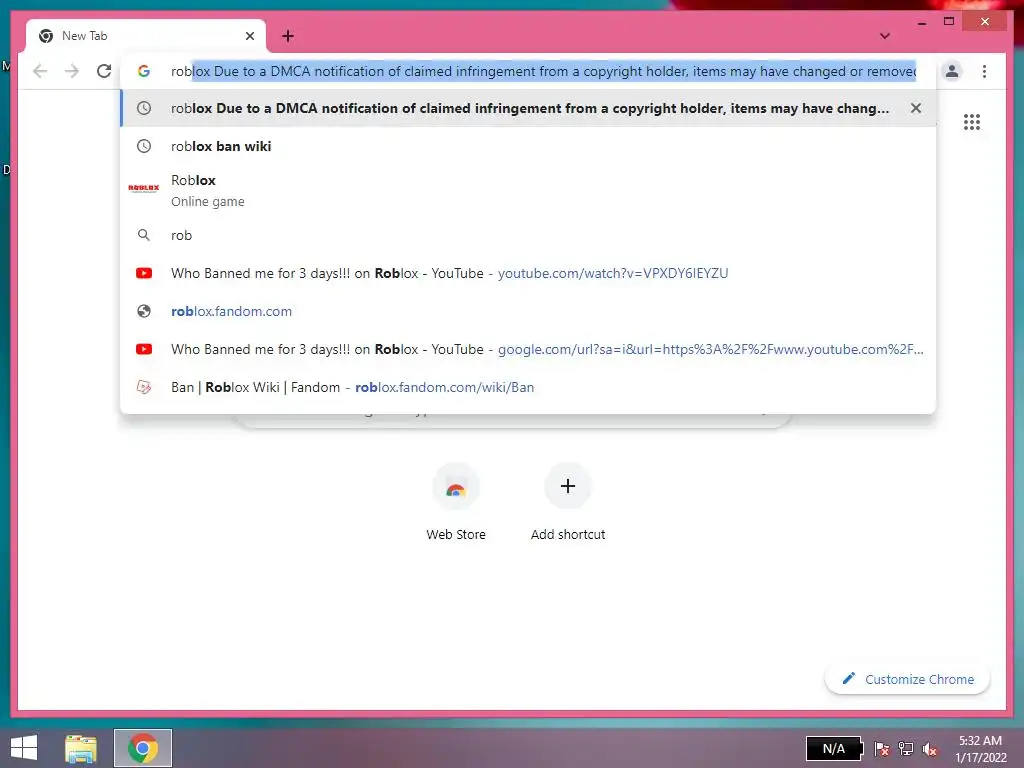Click the globe icon beside roblox.fandom.com
Viewport: 1024px width, 768px height.
coord(144,311)
